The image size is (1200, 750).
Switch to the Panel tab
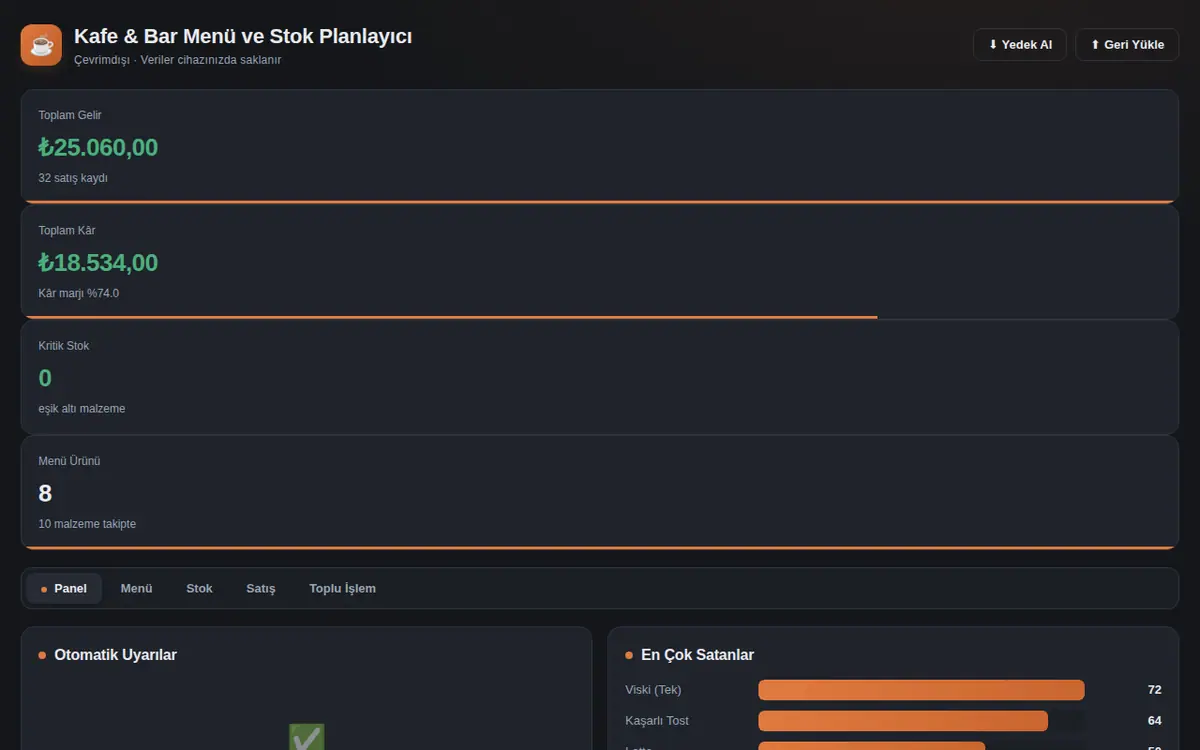pyautogui.click(x=64, y=588)
